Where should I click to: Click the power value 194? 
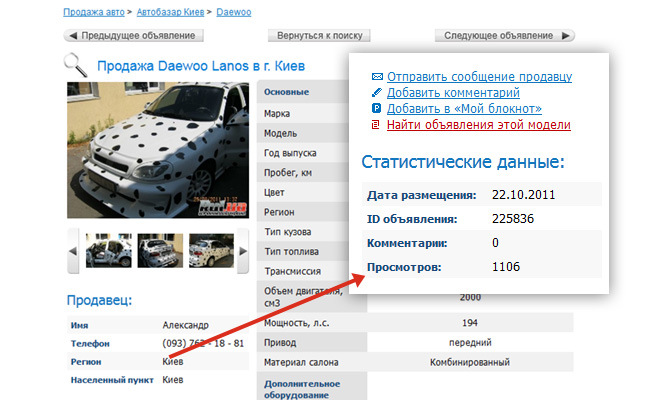[470, 323]
